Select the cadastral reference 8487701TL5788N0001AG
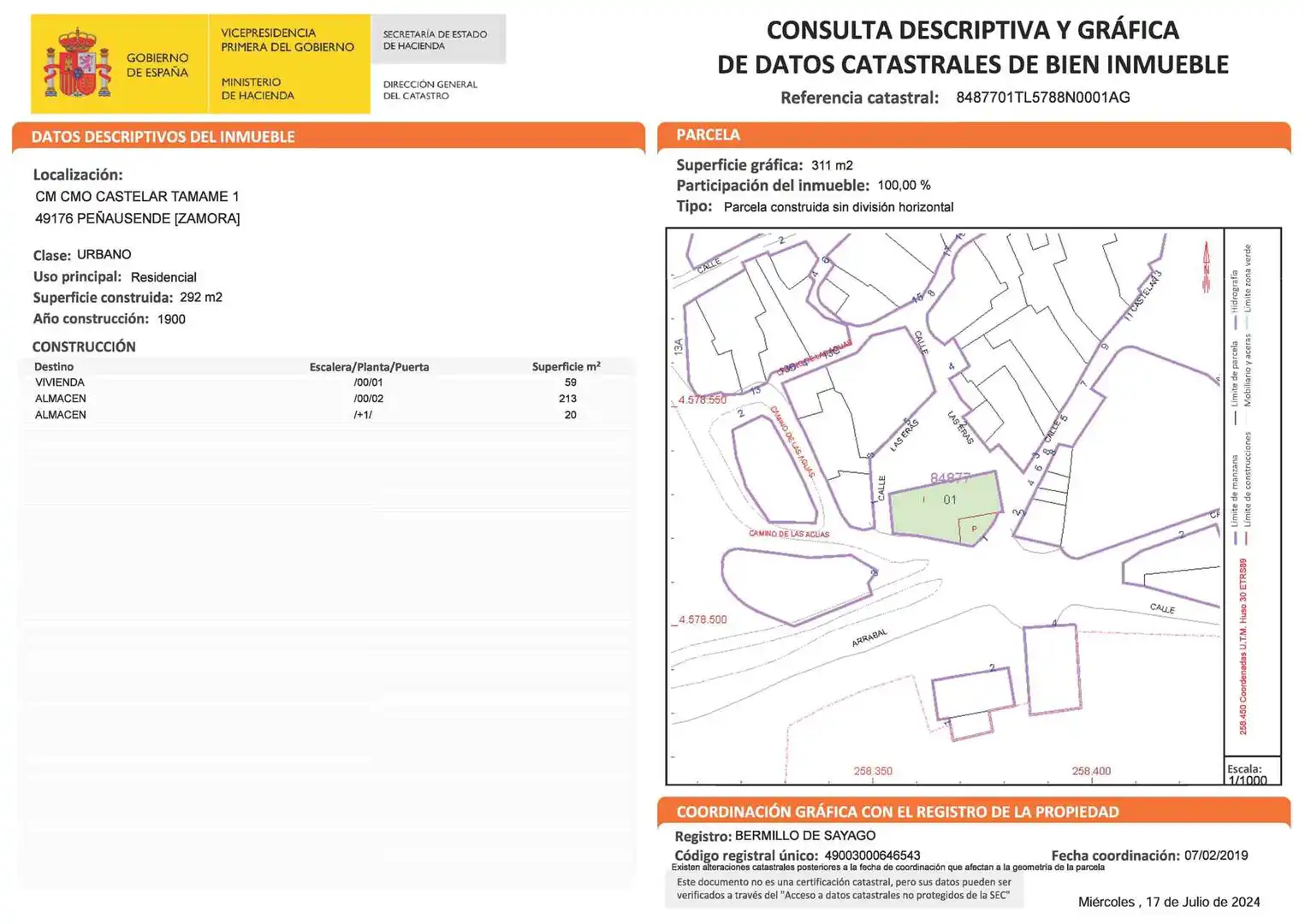The image size is (1305, 924). point(1042,97)
